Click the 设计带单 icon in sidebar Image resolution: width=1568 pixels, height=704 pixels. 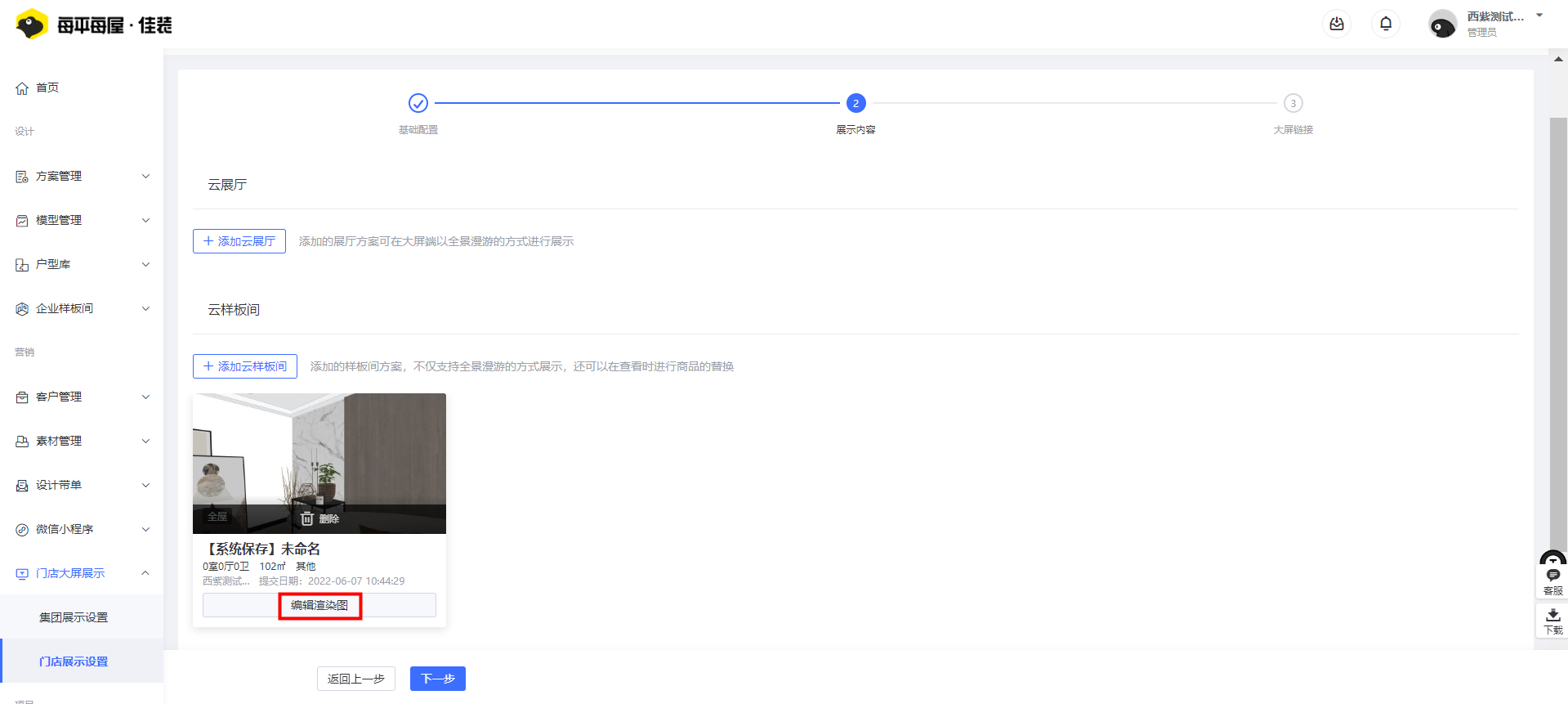22,486
